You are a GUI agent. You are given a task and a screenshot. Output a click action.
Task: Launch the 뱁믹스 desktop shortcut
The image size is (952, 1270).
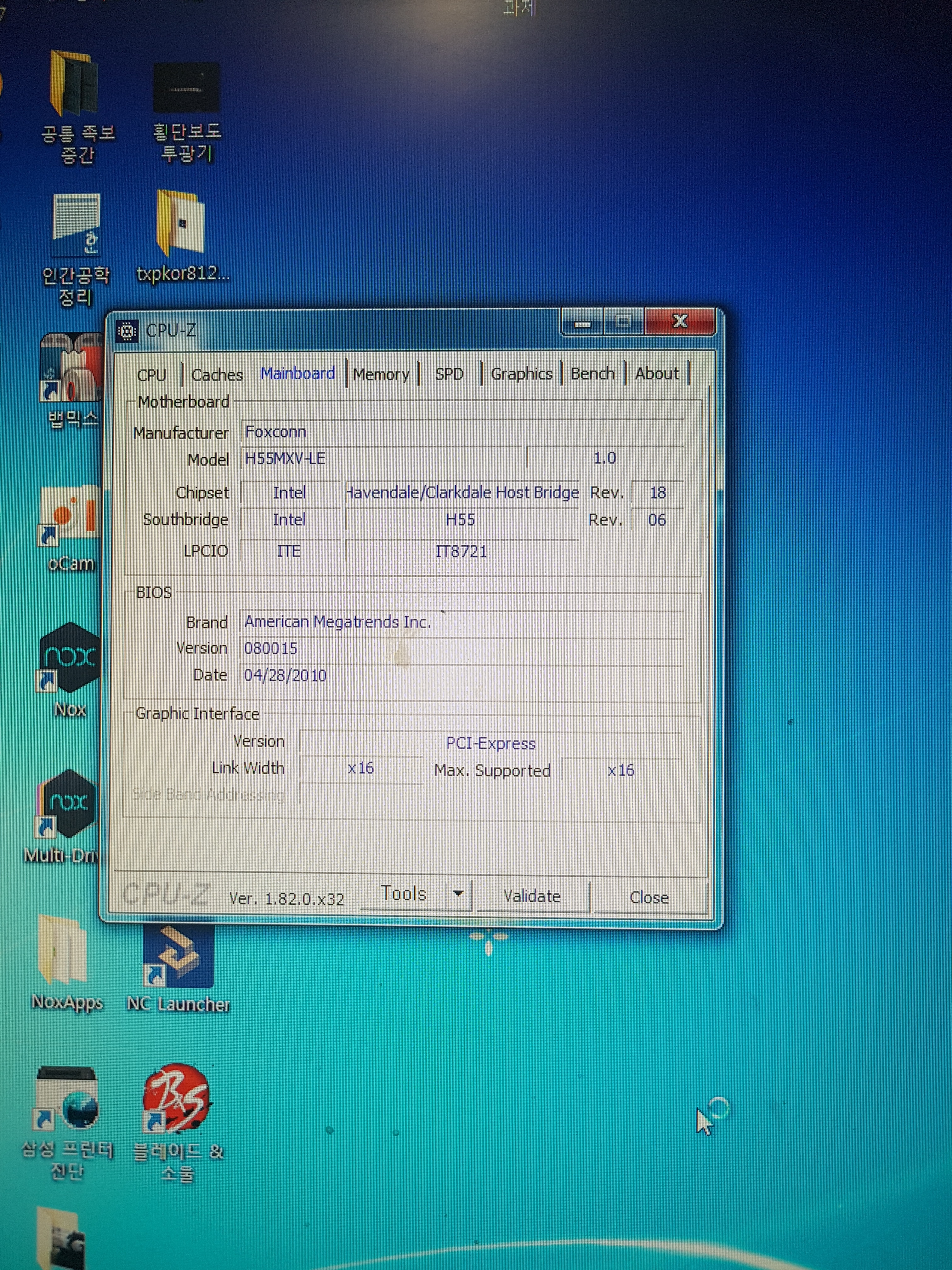pyautogui.click(x=72, y=368)
